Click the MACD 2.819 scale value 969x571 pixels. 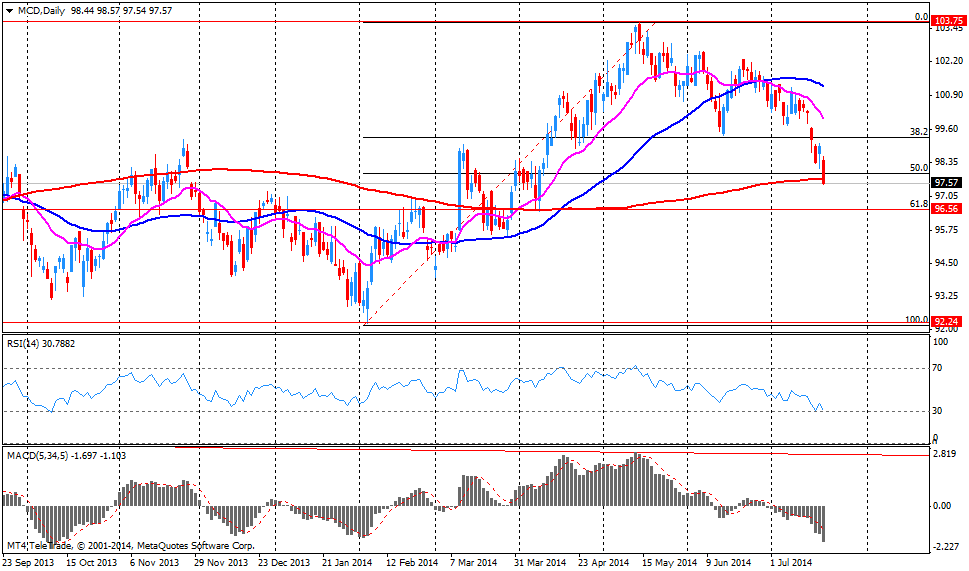coord(946,453)
